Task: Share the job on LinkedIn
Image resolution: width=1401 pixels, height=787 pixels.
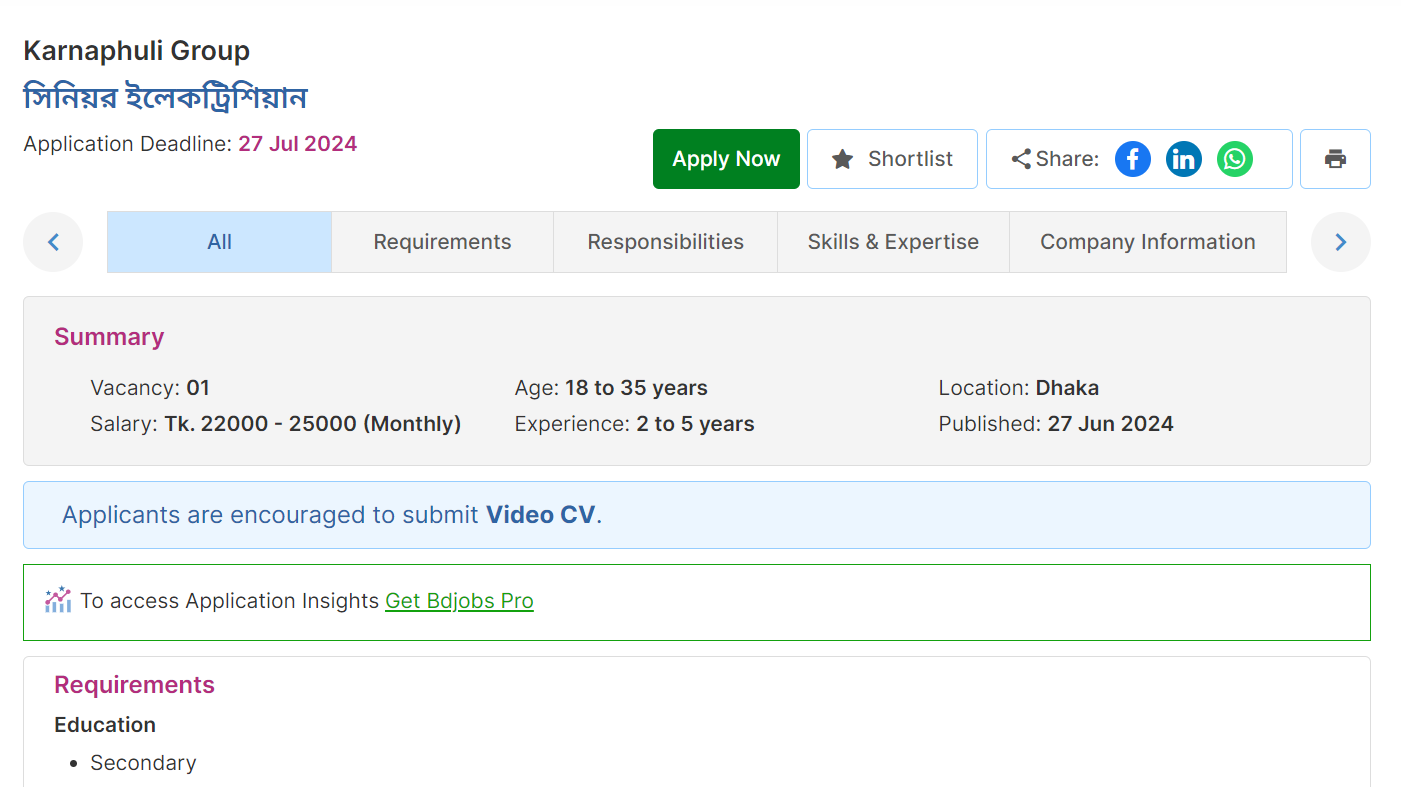Action: 1184,159
